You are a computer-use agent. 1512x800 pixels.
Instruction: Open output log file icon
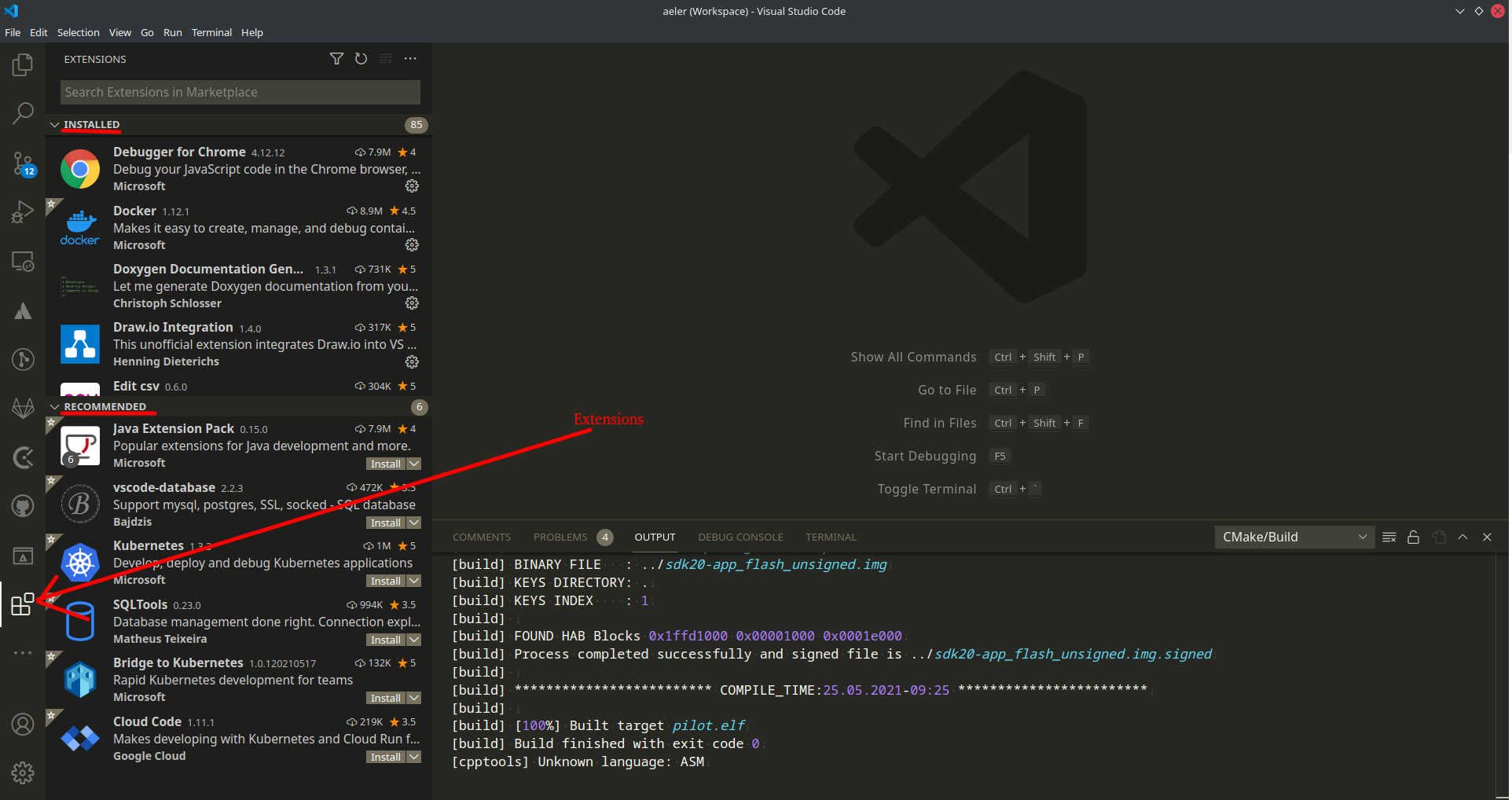point(1439,538)
